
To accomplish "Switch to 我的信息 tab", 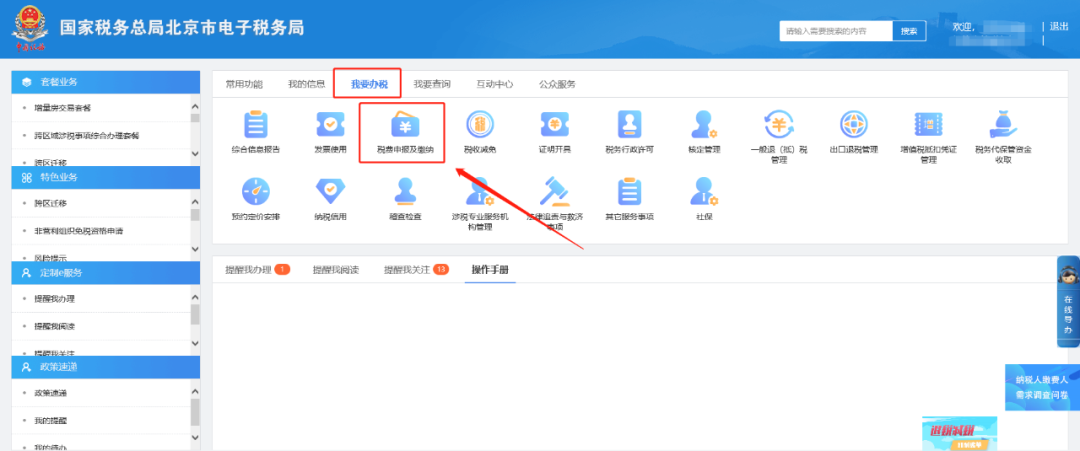I will point(307,84).
